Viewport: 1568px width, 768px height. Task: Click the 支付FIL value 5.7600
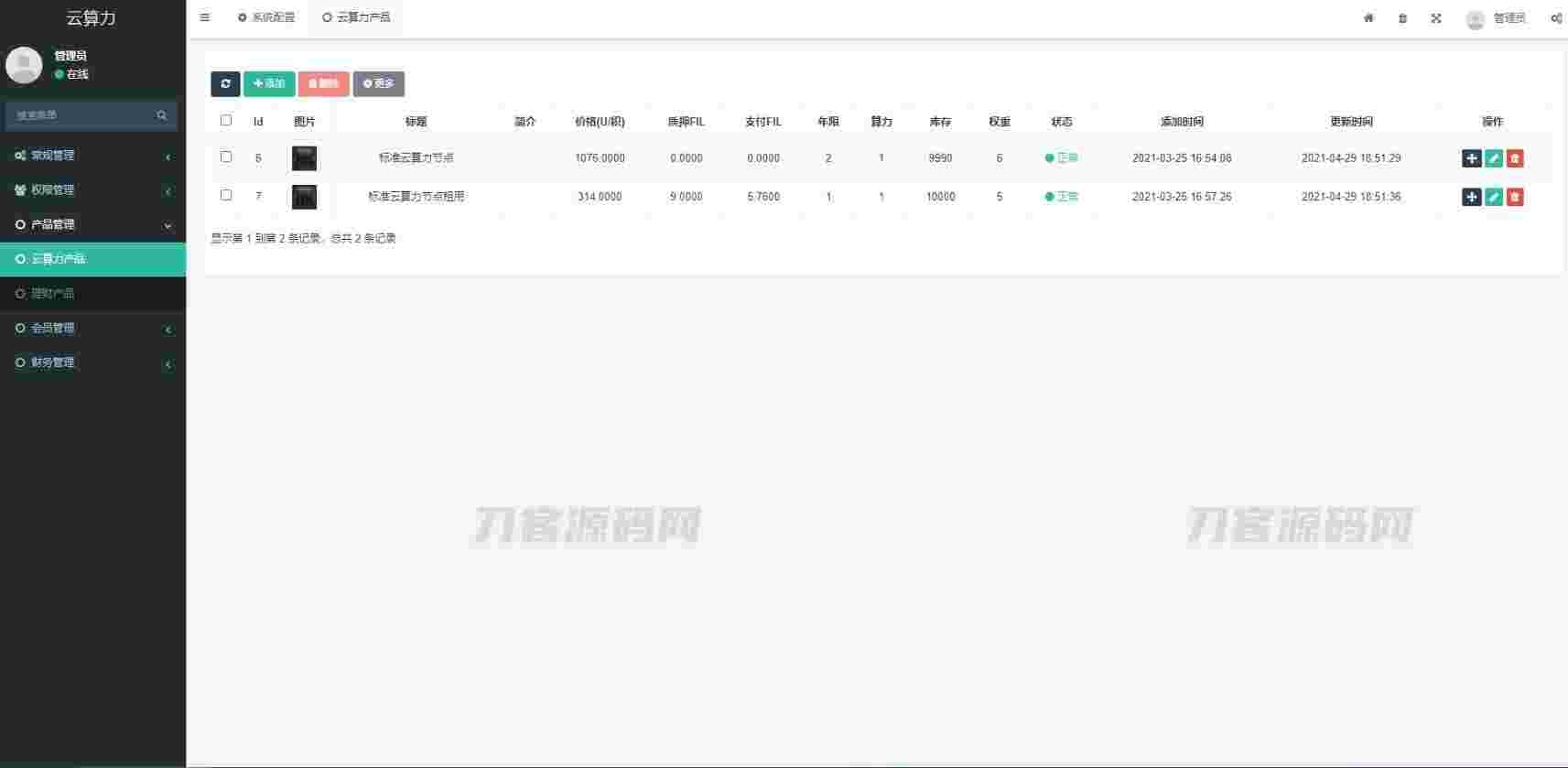coord(763,197)
